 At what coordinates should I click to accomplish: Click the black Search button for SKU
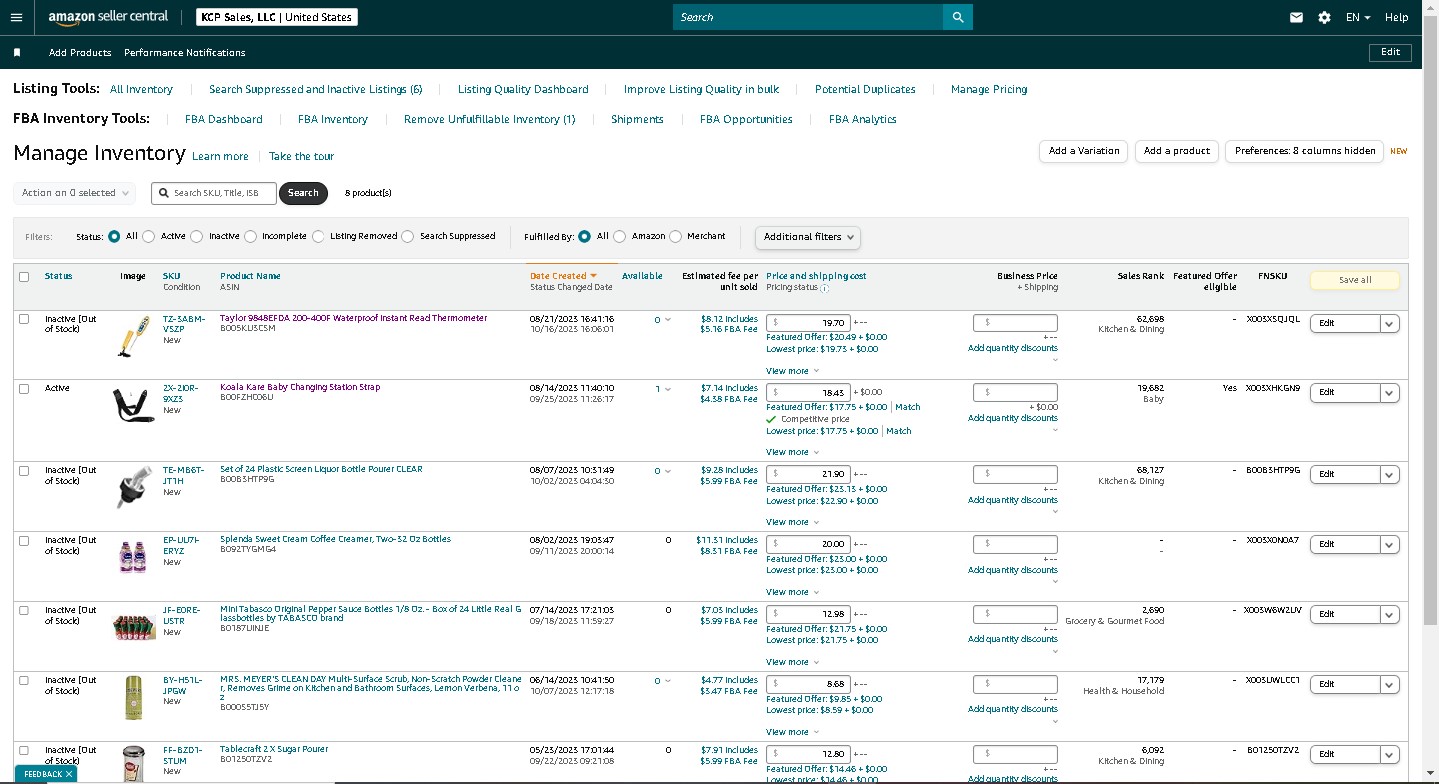coord(303,193)
